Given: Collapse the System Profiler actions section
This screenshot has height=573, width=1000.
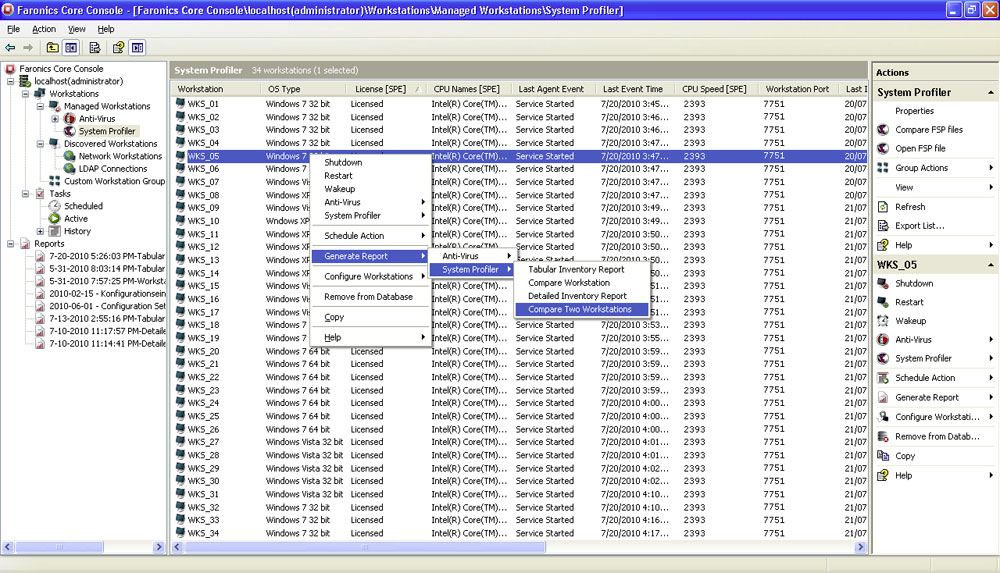Looking at the screenshot, I should (x=990, y=93).
